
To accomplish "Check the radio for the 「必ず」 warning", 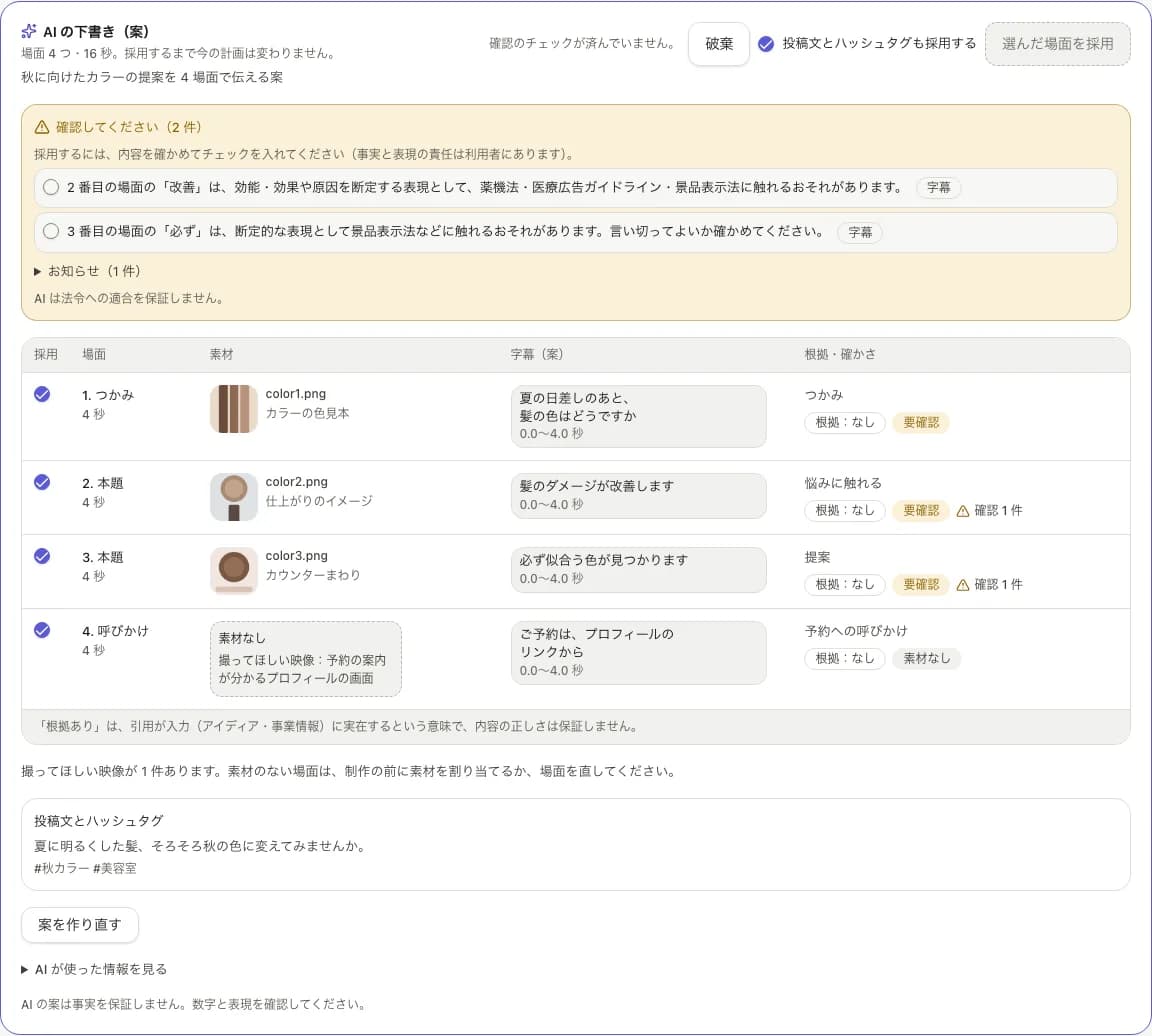I will (51, 231).
